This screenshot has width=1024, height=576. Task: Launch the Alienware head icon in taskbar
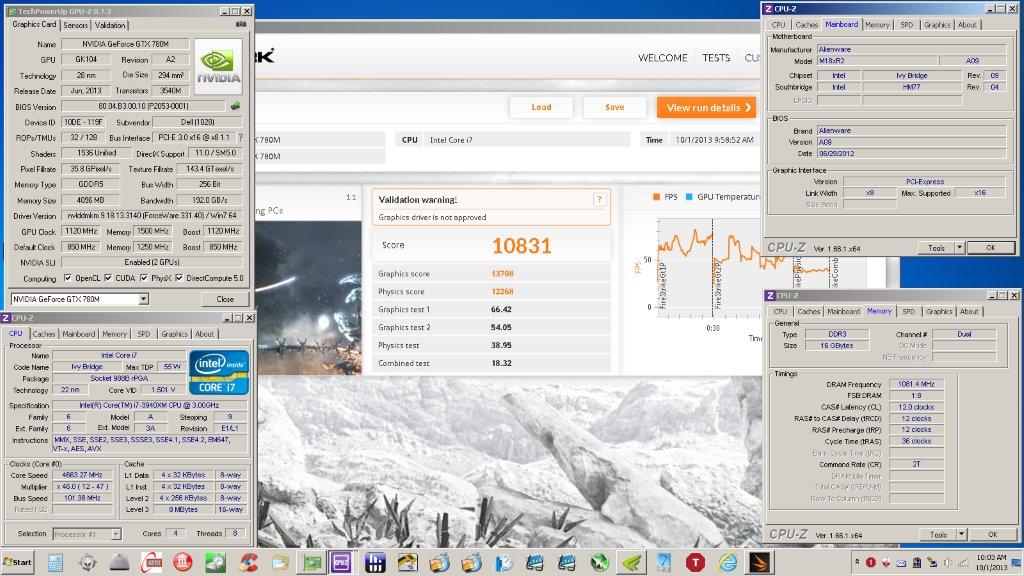point(88,562)
